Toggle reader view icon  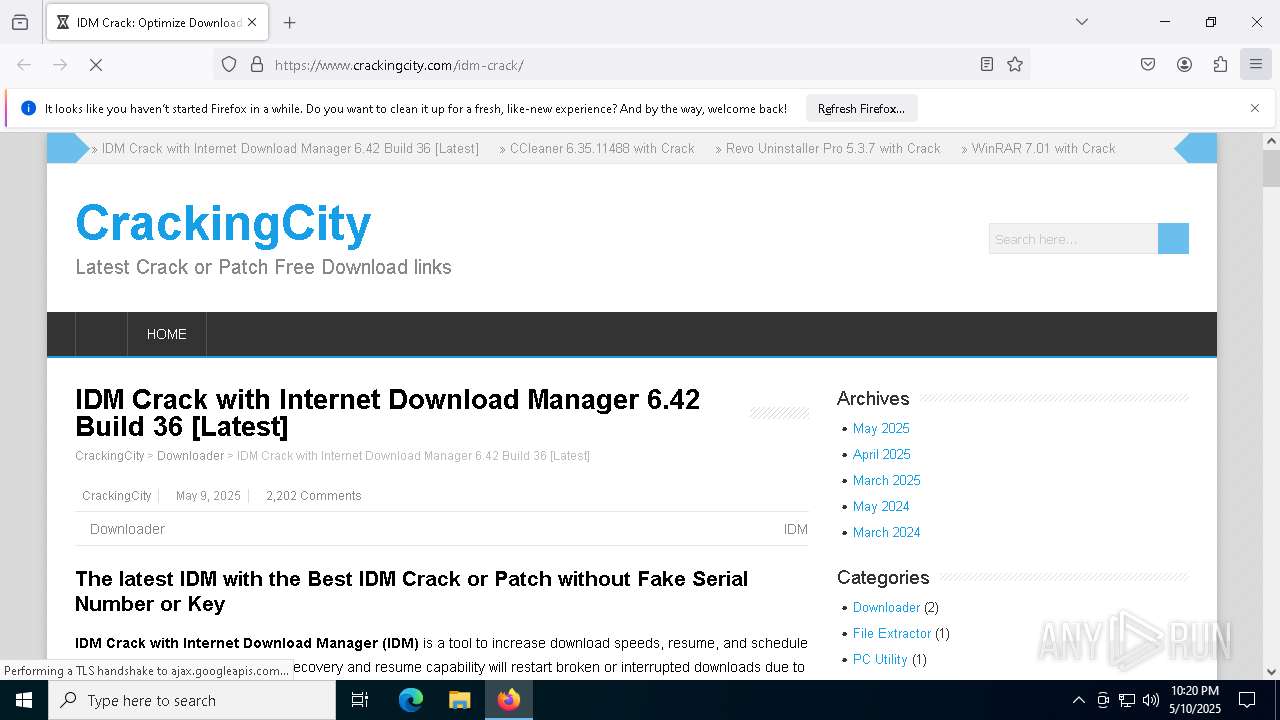click(987, 65)
